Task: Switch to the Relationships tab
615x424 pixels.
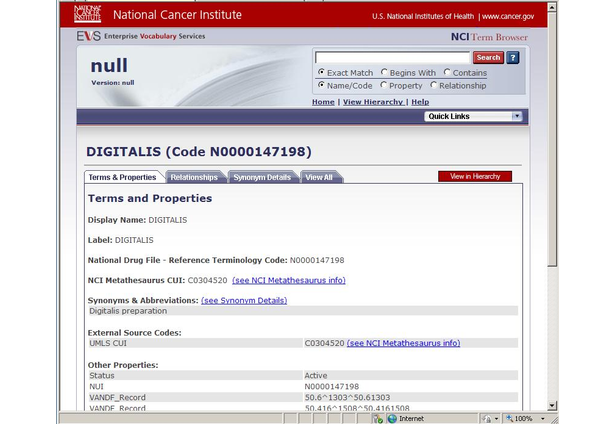Action: point(194,177)
